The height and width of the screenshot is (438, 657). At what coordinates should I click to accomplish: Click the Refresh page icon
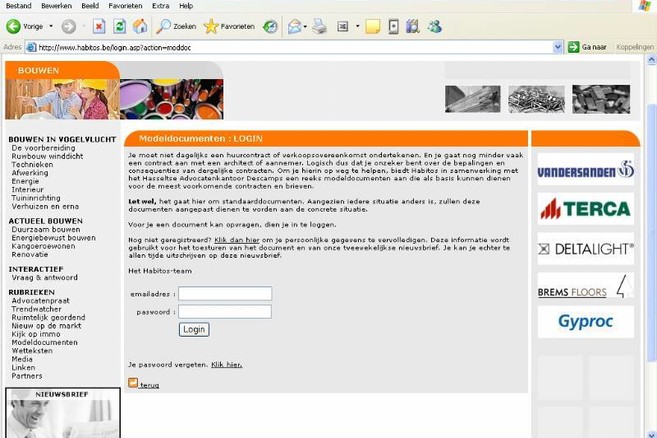(120, 27)
